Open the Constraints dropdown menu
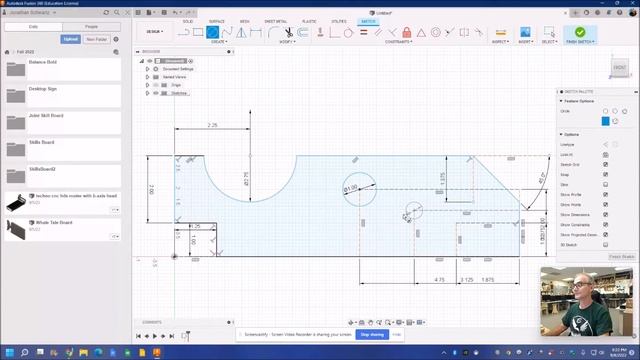This screenshot has width=640, height=360. [x=399, y=42]
